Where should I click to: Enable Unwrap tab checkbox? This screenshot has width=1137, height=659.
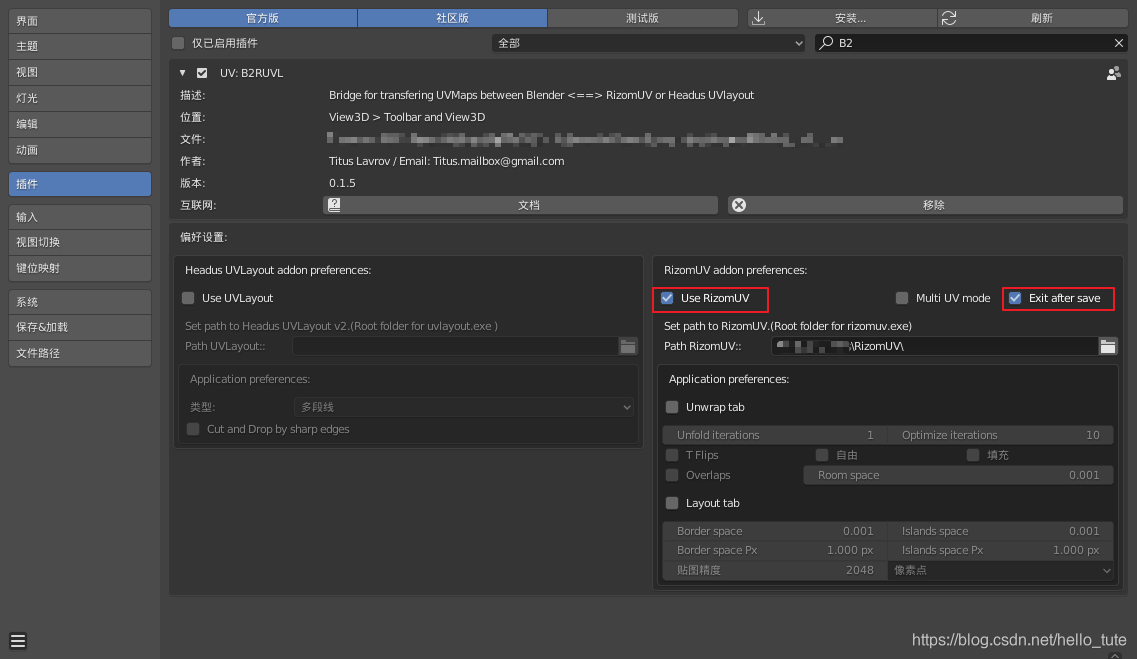coord(672,407)
